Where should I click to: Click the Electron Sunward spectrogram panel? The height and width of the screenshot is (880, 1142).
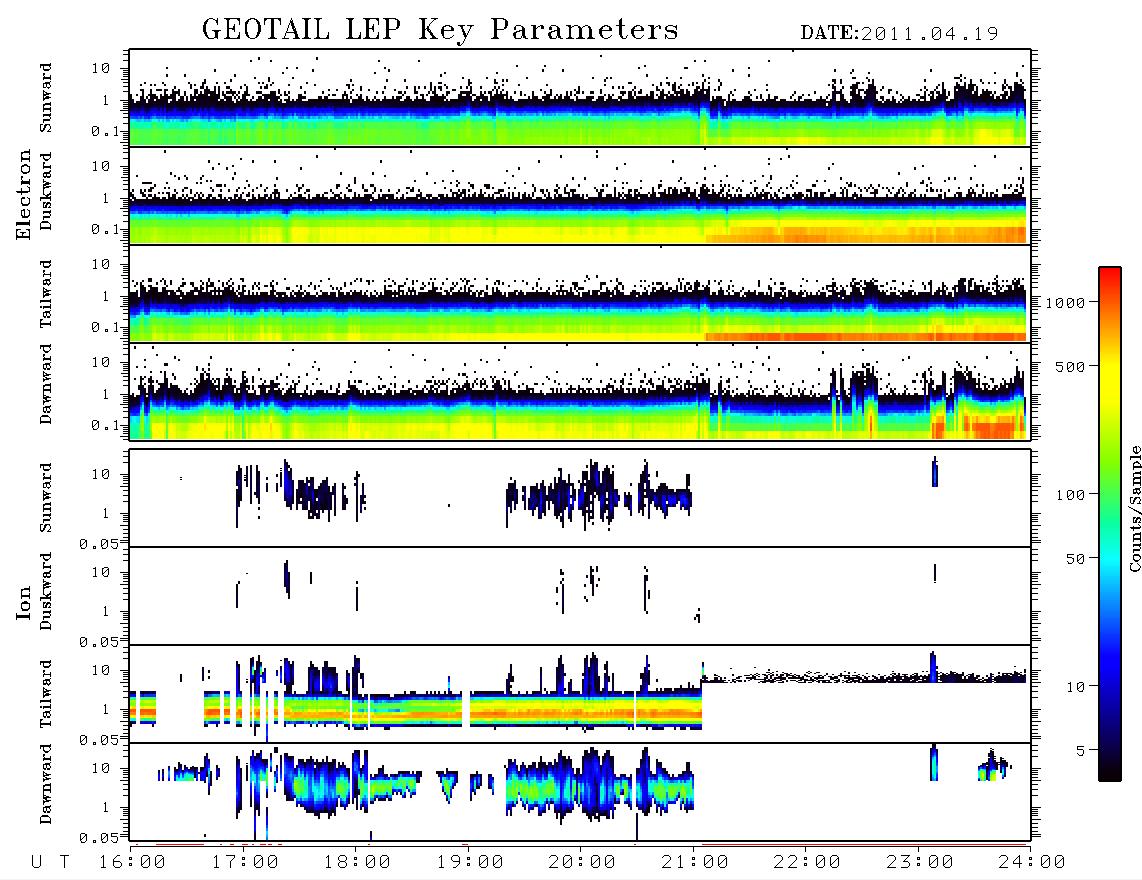click(x=580, y=98)
